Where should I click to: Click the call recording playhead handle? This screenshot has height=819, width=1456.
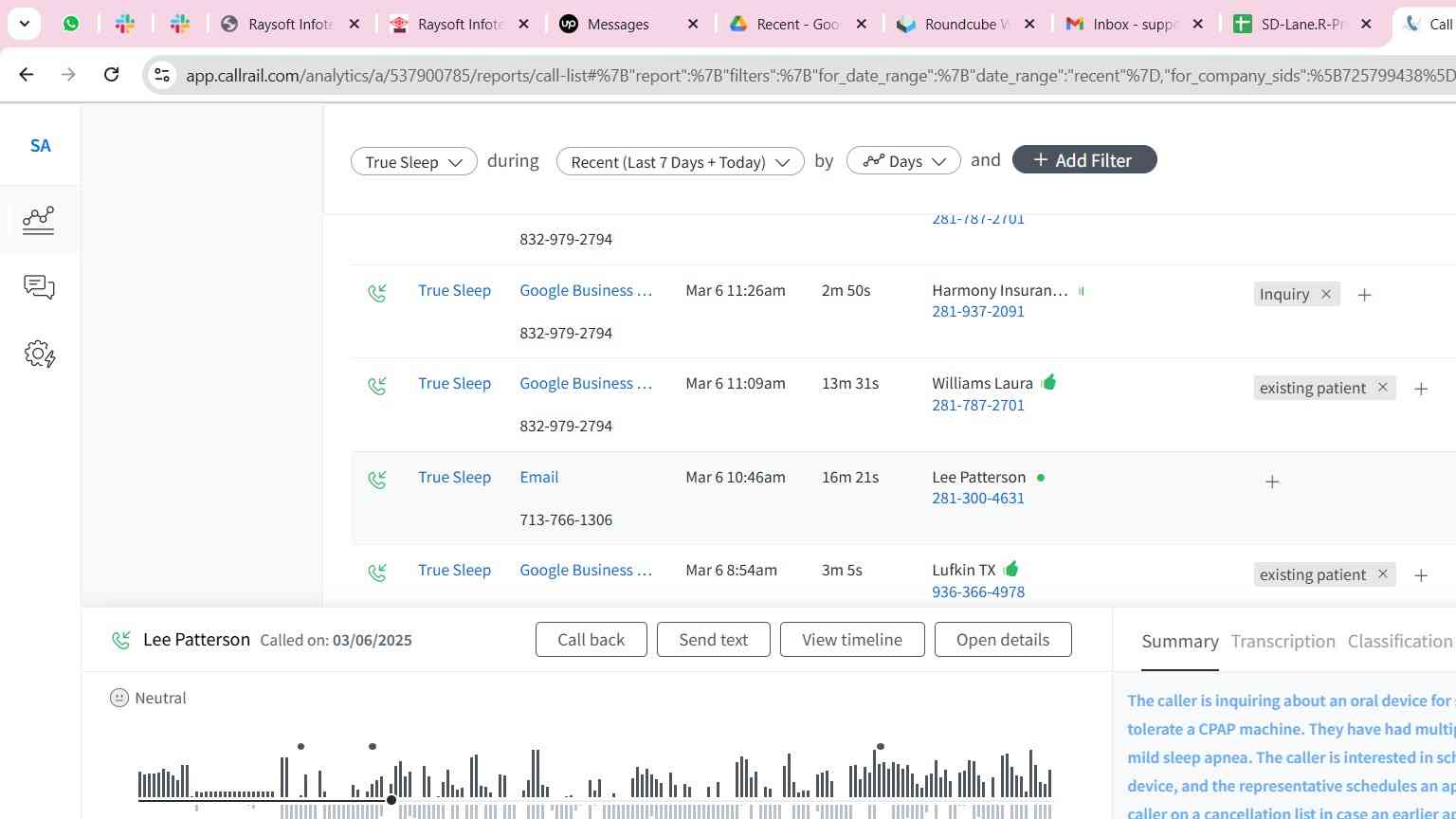[391, 800]
